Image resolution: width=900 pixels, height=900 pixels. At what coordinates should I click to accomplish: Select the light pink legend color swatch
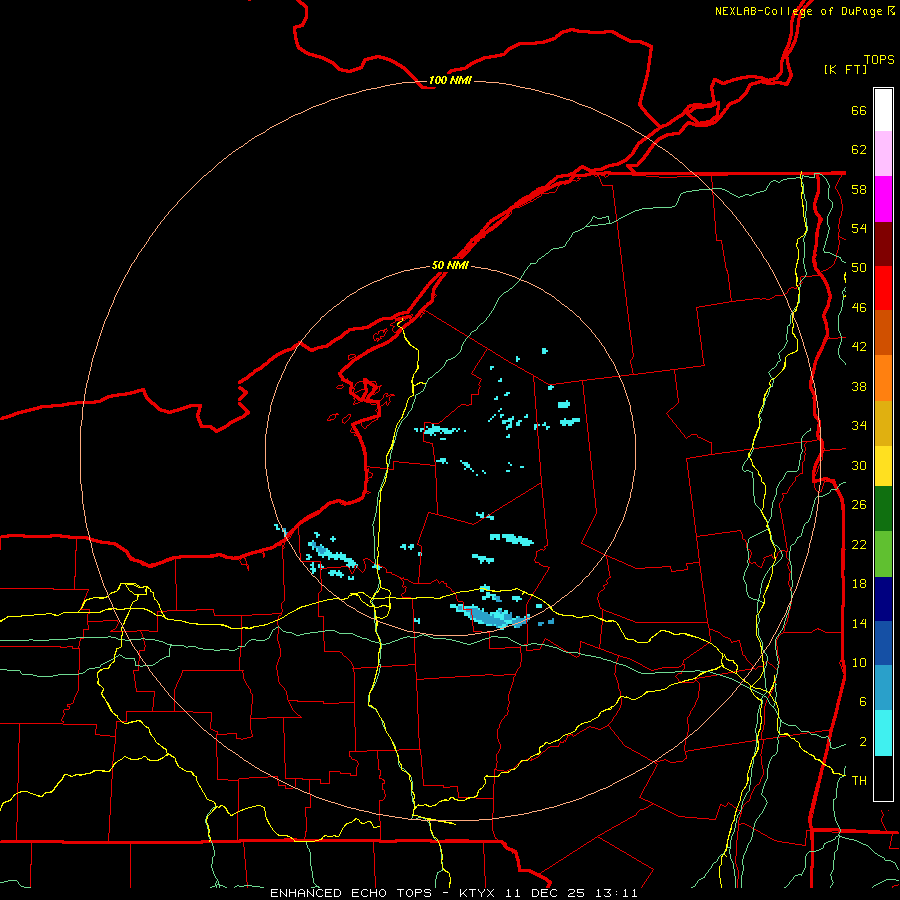coord(883,154)
